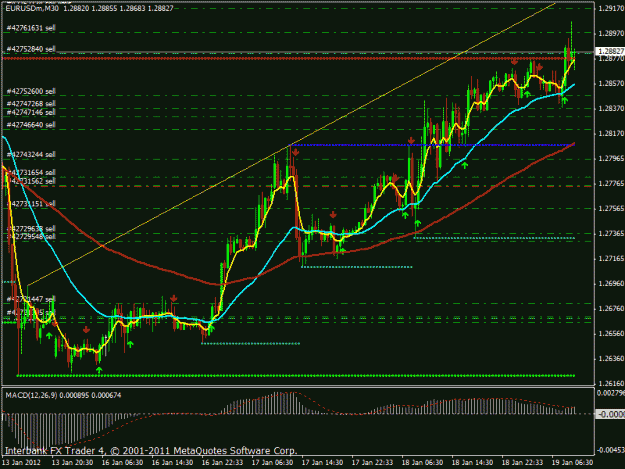Click the 1.28170 price axis label

(x=611, y=133)
